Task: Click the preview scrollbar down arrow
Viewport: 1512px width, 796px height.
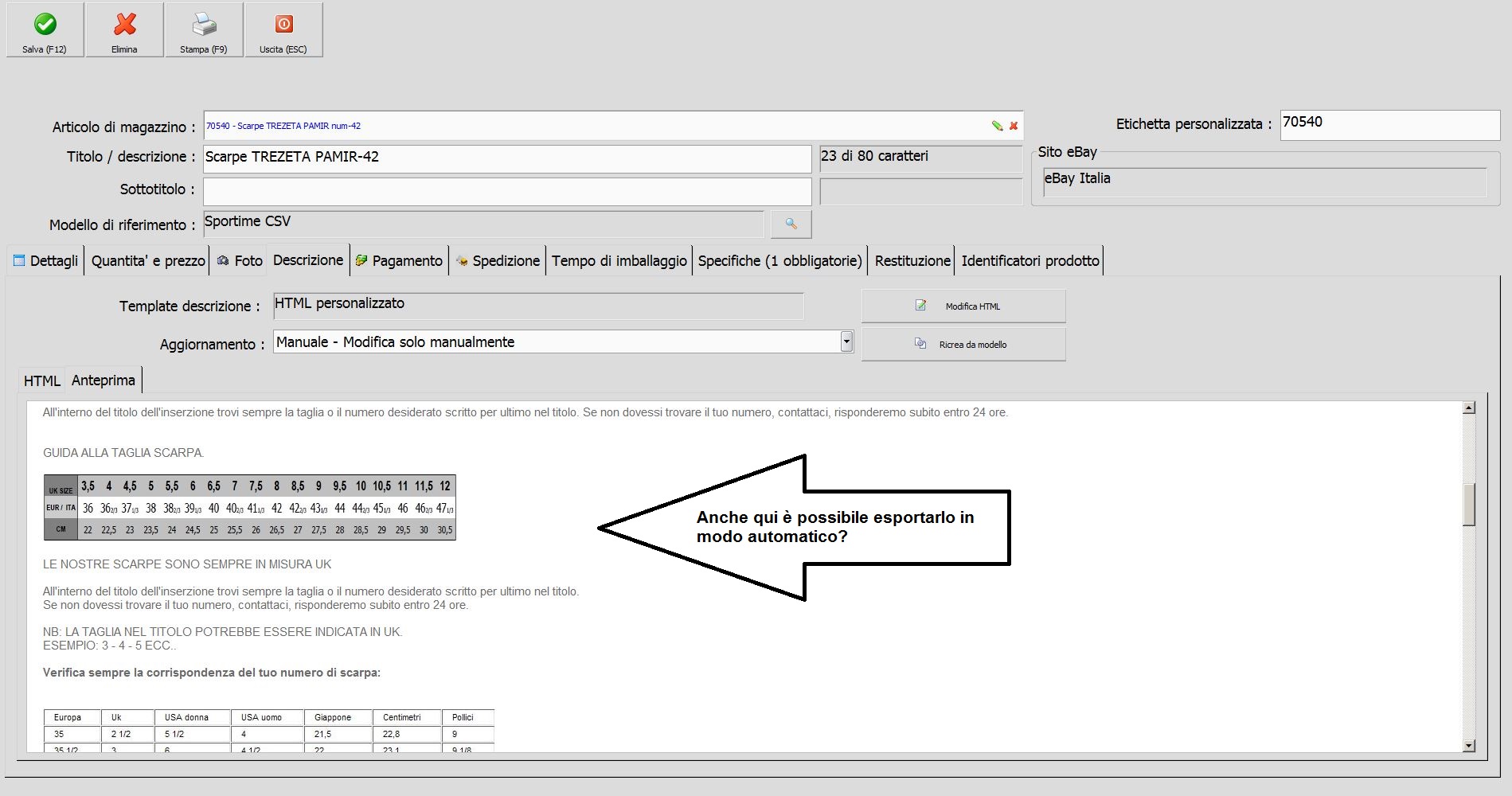Action: [x=1469, y=746]
